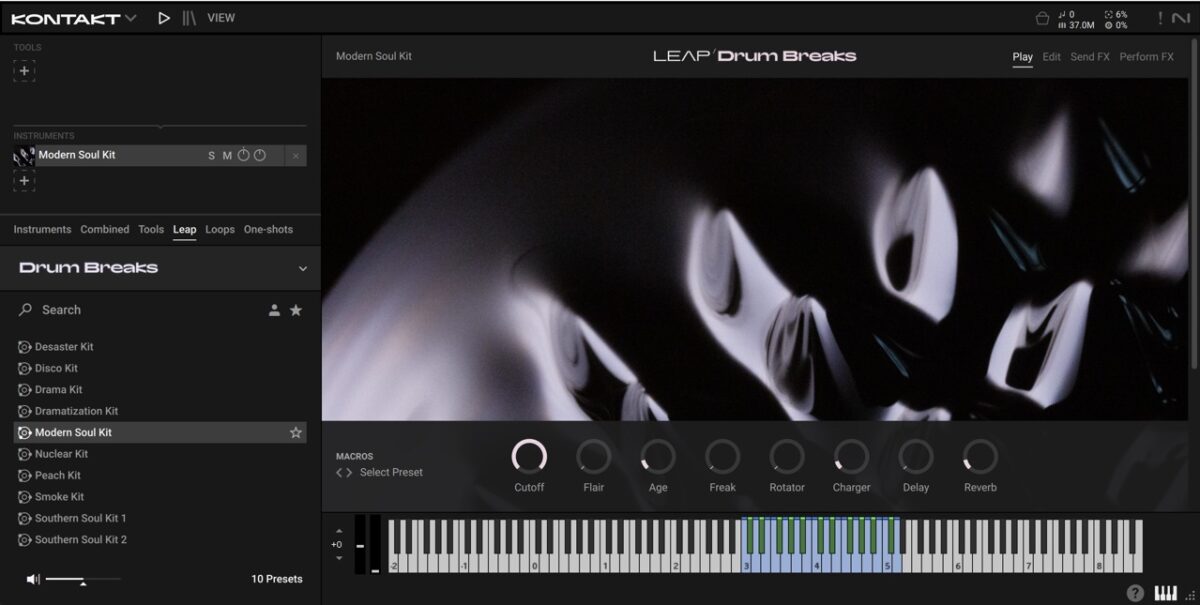
Task: Toggle the library browser icon in the header
Action: [x=189, y=18]
